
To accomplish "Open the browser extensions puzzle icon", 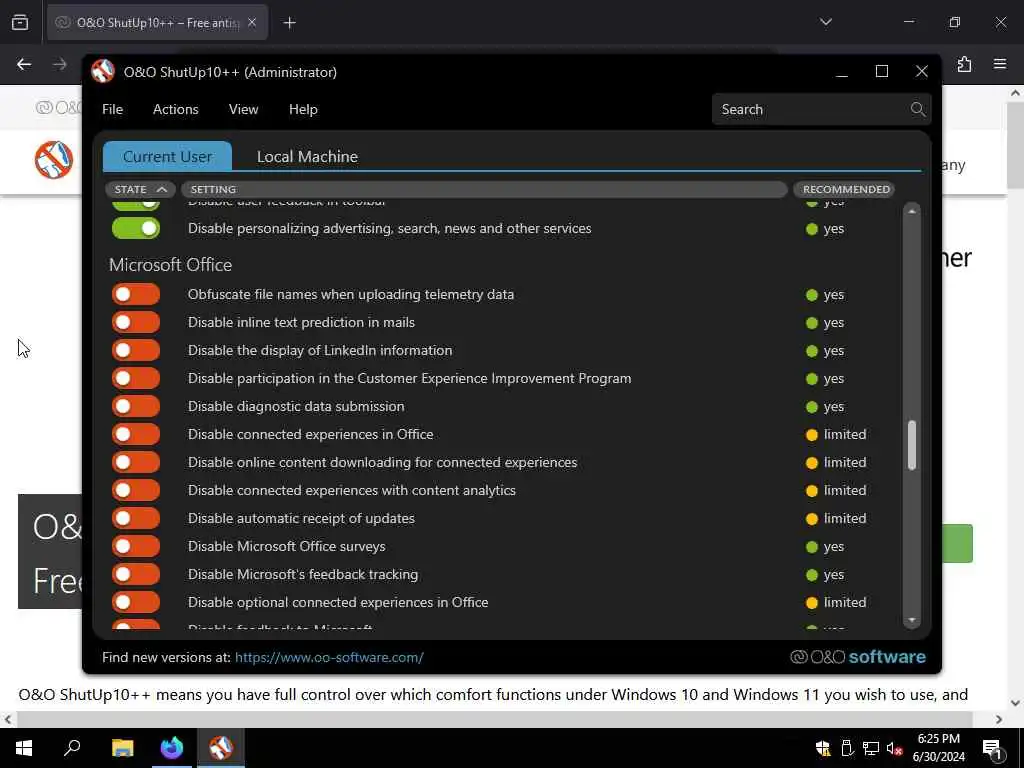I will pyautogui.click(x=965, y=64).
